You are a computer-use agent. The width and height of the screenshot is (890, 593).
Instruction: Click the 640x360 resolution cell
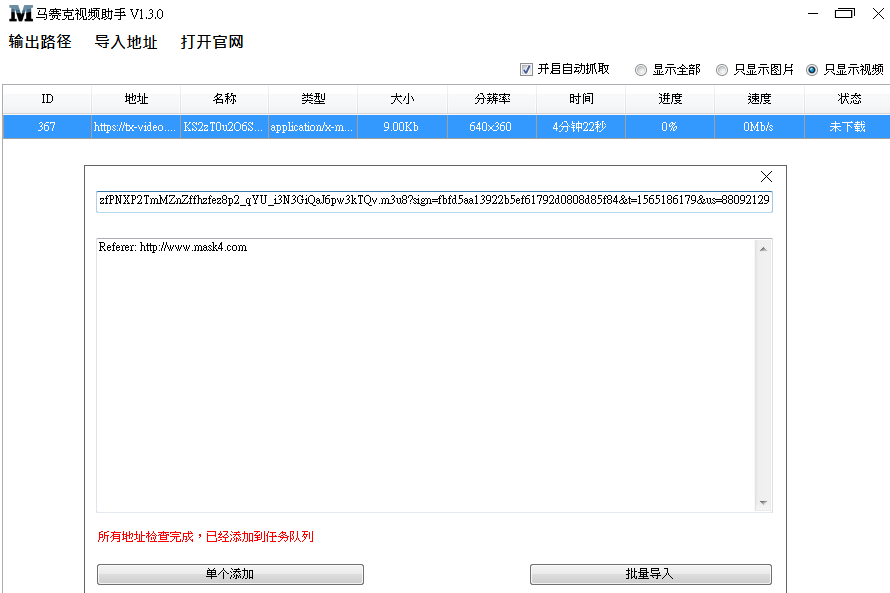click(492, 127)
